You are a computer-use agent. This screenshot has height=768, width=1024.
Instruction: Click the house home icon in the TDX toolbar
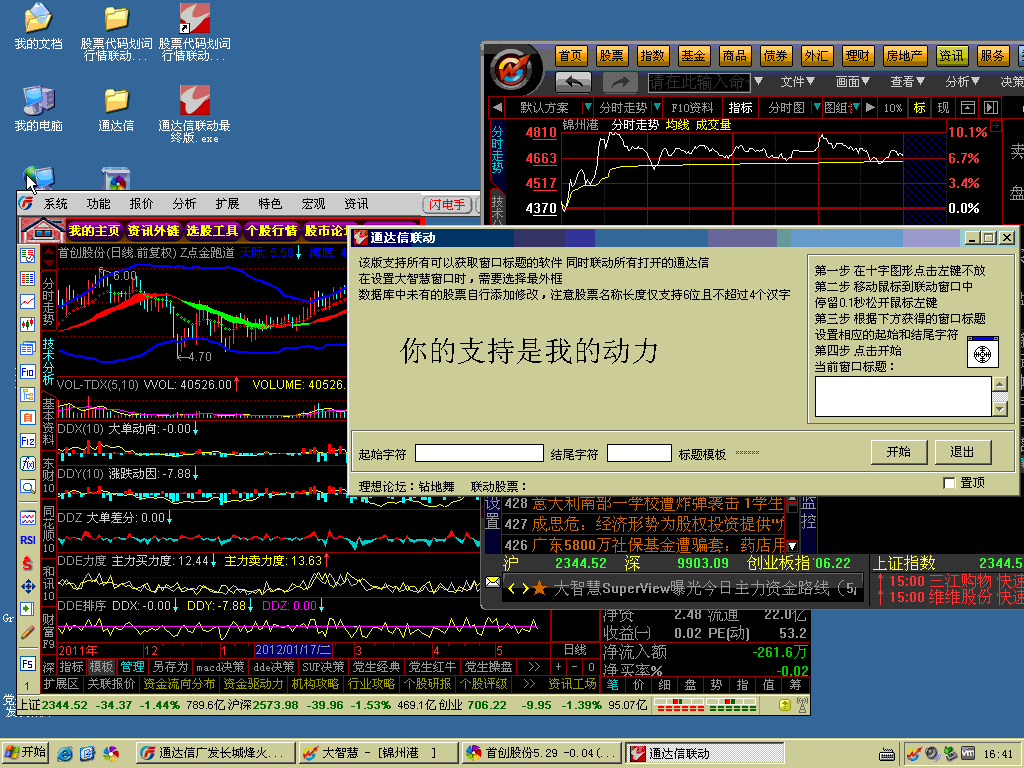coord(41,229)
